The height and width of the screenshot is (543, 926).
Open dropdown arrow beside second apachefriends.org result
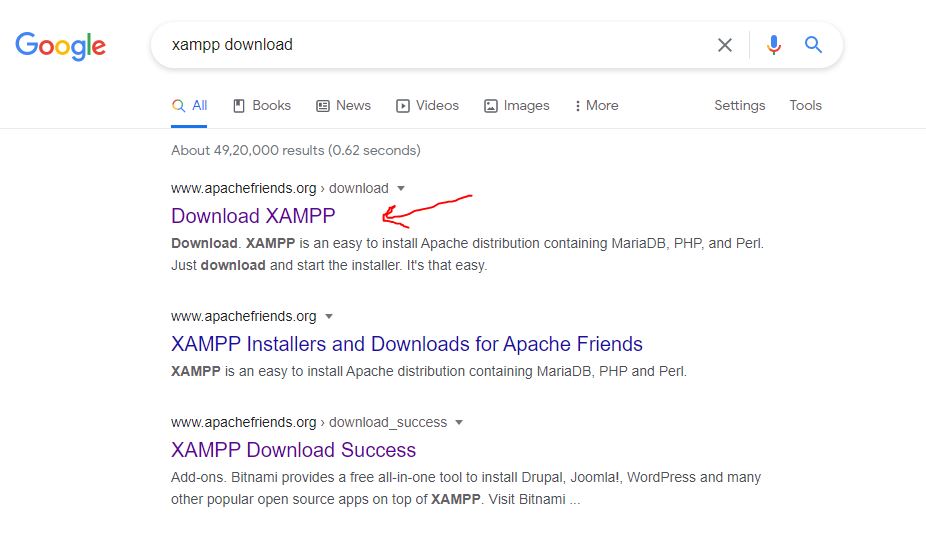point(329,316)
